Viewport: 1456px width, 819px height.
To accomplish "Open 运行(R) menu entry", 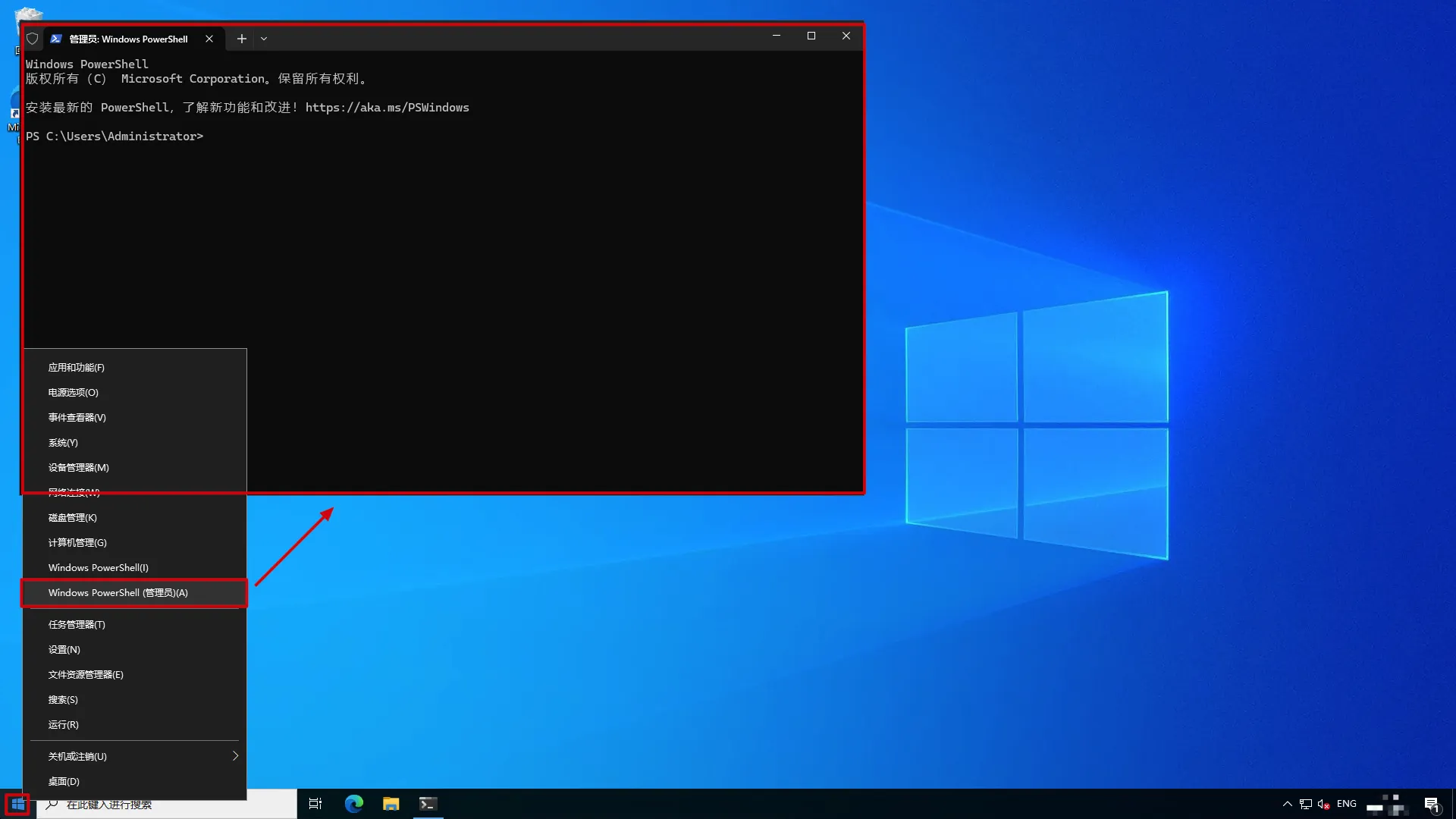I will coord(135,725).
